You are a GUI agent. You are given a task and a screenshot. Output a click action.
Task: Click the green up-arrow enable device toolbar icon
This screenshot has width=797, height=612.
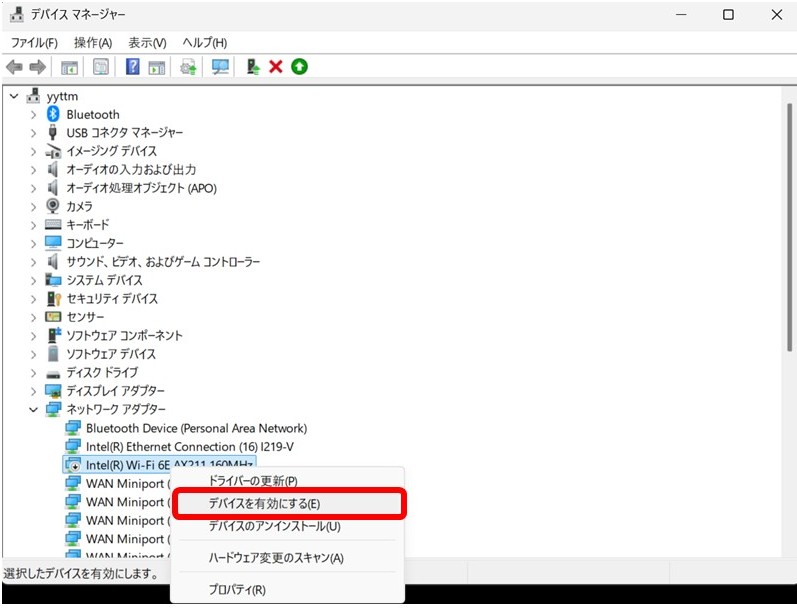299,67
